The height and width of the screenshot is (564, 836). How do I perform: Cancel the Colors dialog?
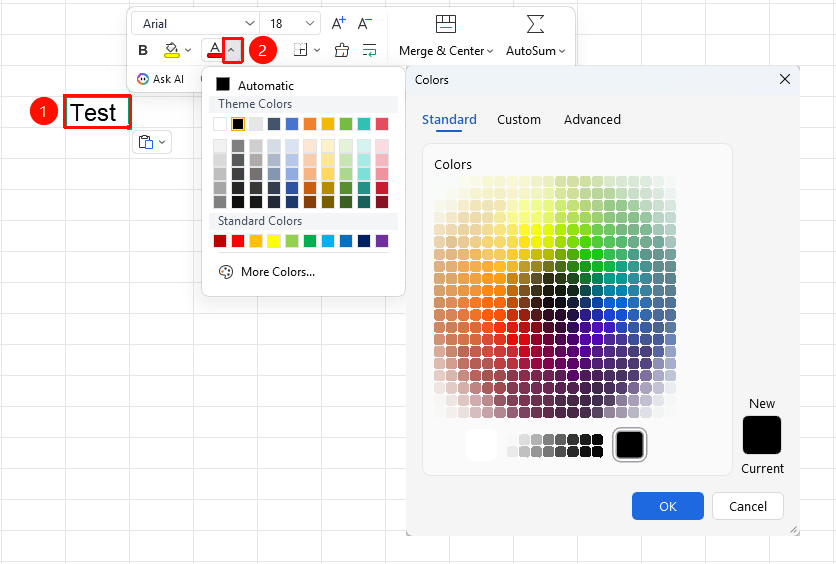[x=747, y=506]
